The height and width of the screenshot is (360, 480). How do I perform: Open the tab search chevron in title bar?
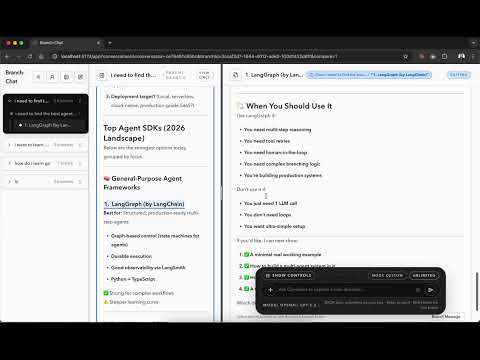tap(473, 43)
